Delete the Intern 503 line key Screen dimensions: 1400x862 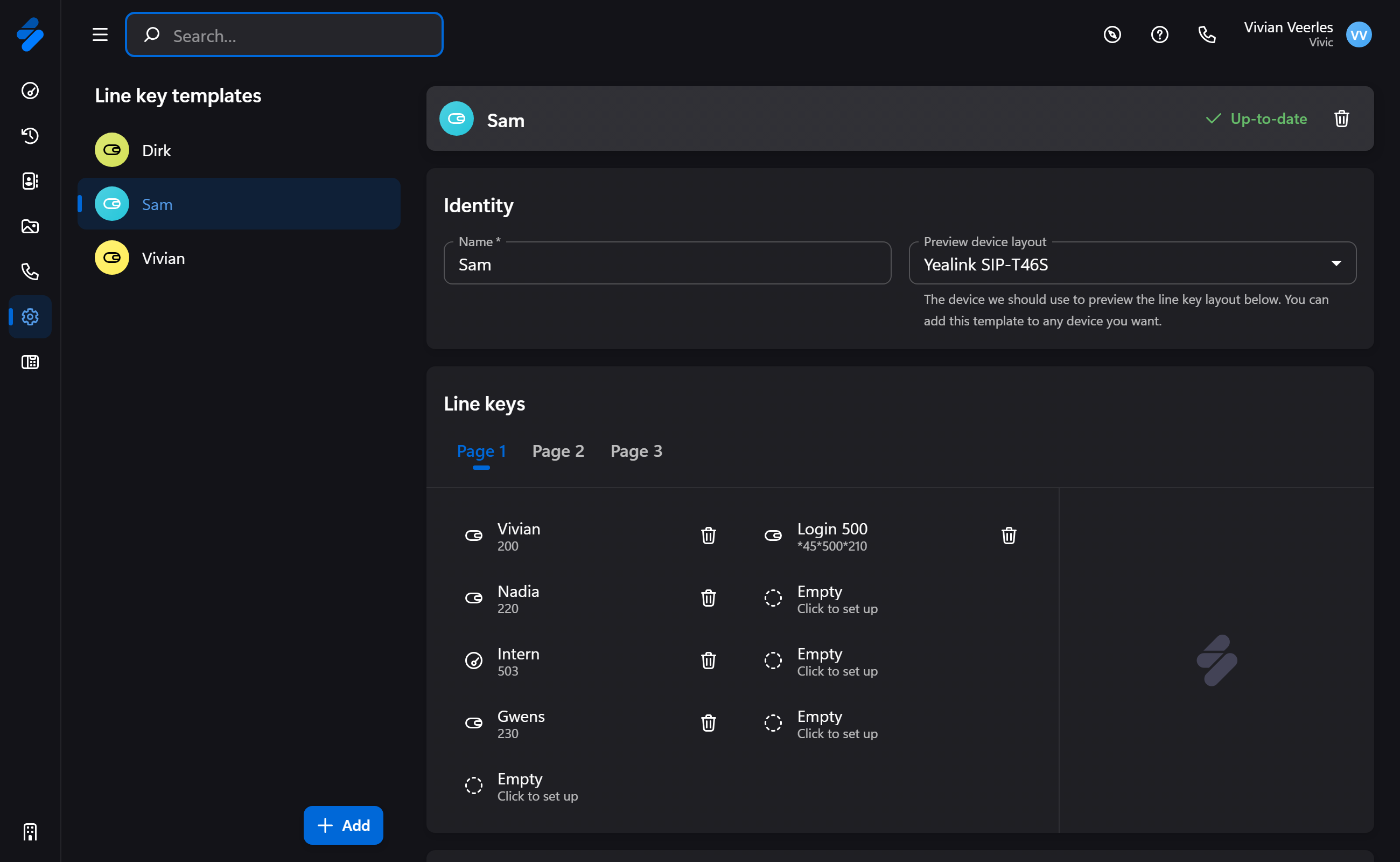pos(708,660)
